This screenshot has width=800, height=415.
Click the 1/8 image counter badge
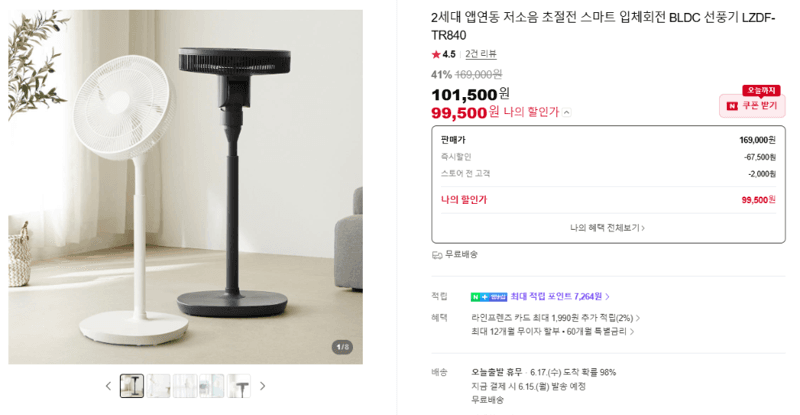point(342,347)
